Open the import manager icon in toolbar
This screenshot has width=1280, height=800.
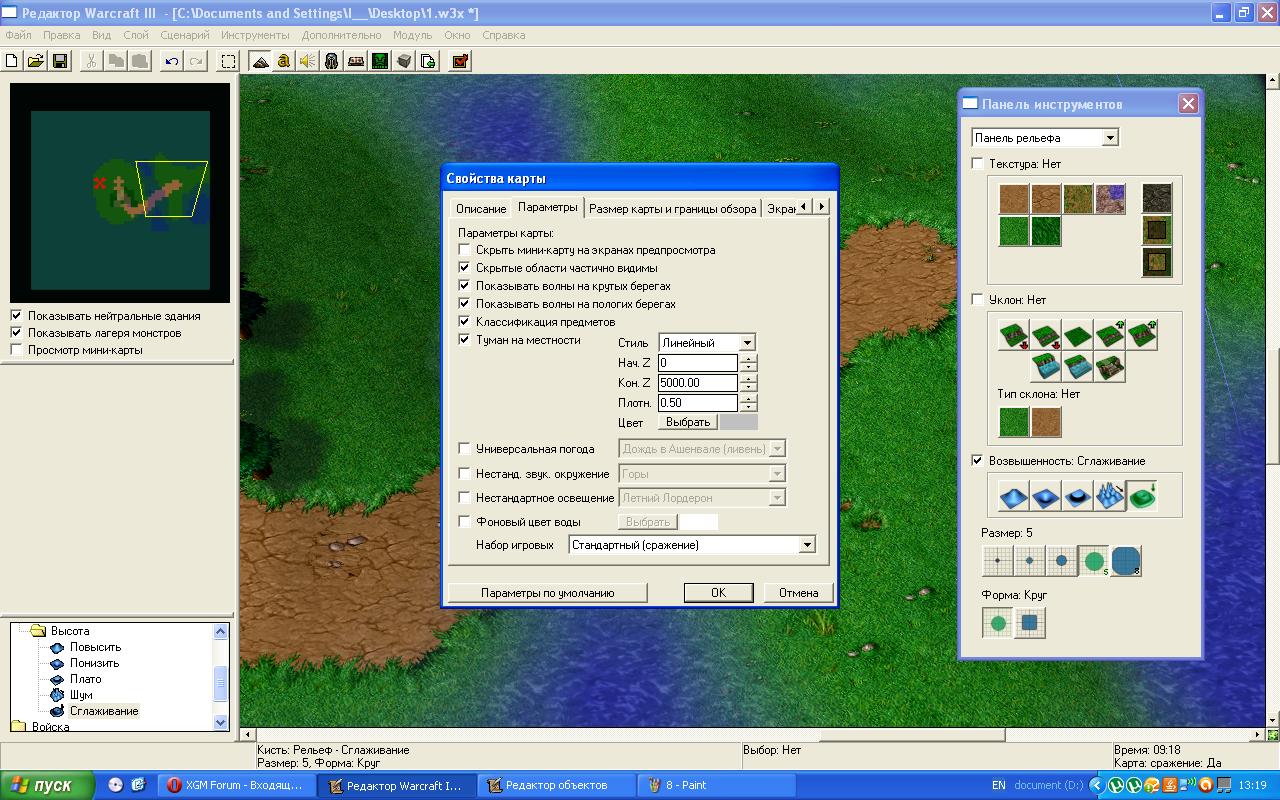(x=428, y=61)
